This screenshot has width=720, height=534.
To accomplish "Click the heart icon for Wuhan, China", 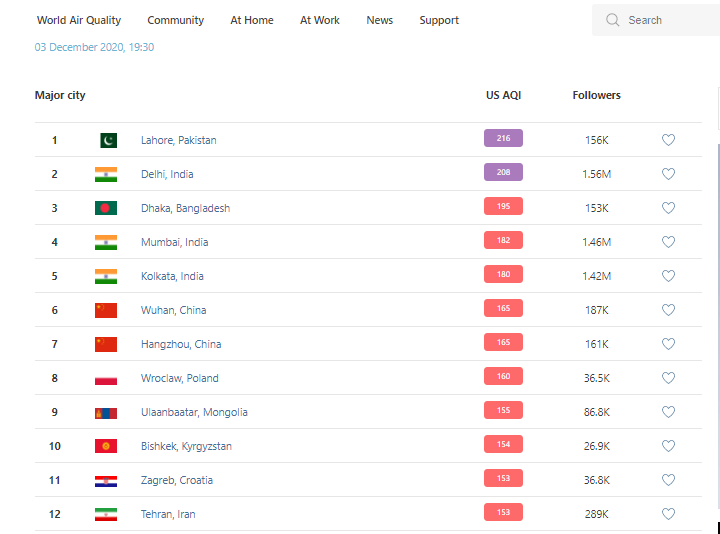I will coord(668,310).
